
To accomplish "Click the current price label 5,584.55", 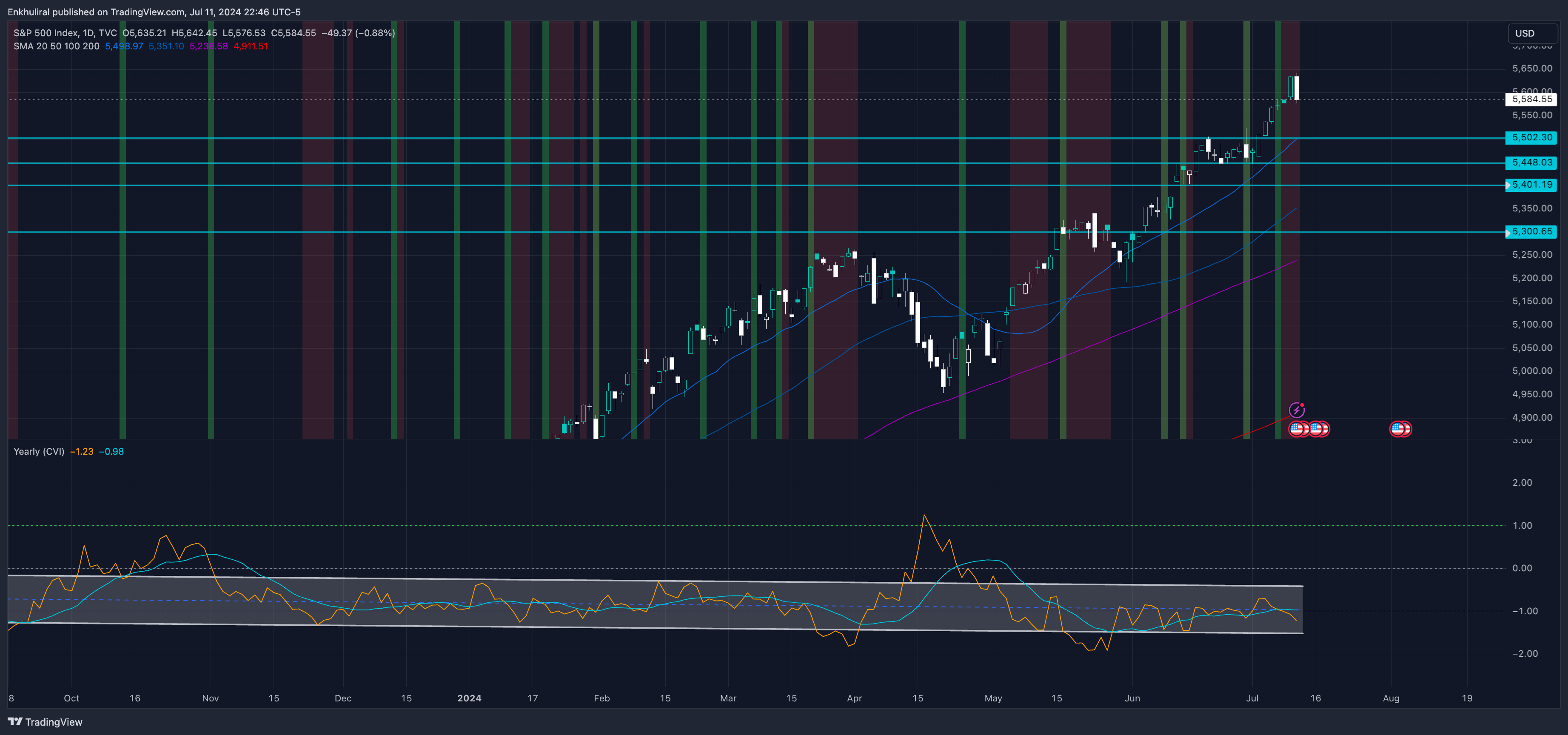I will (1531, 99).
